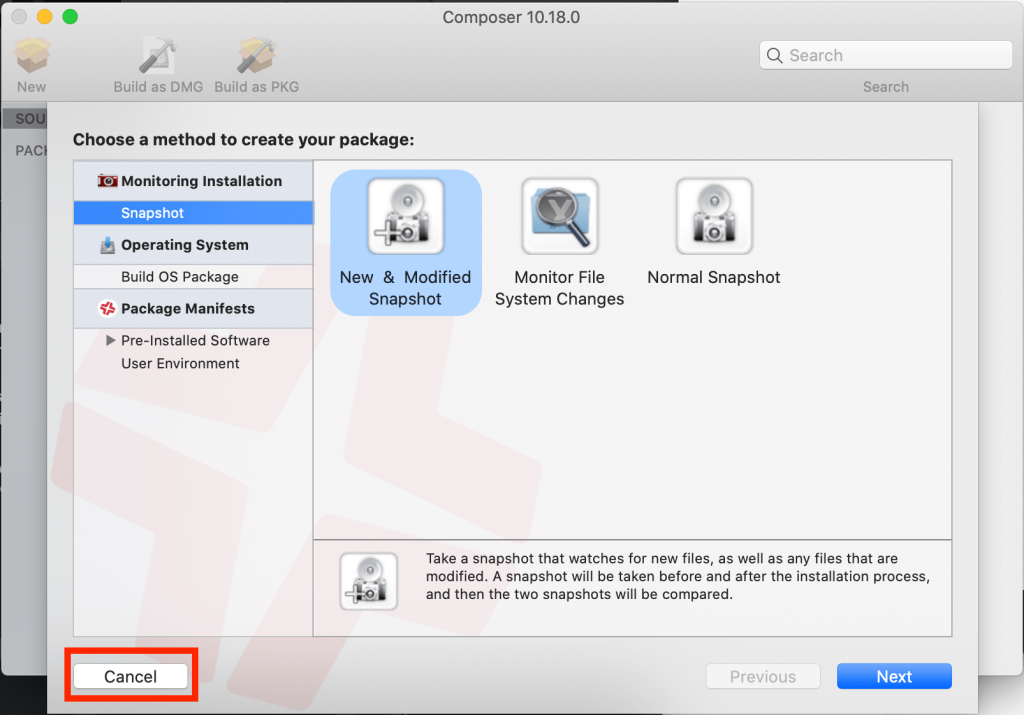
Task: Click the Previous button
Action: [x=763, y=676]
